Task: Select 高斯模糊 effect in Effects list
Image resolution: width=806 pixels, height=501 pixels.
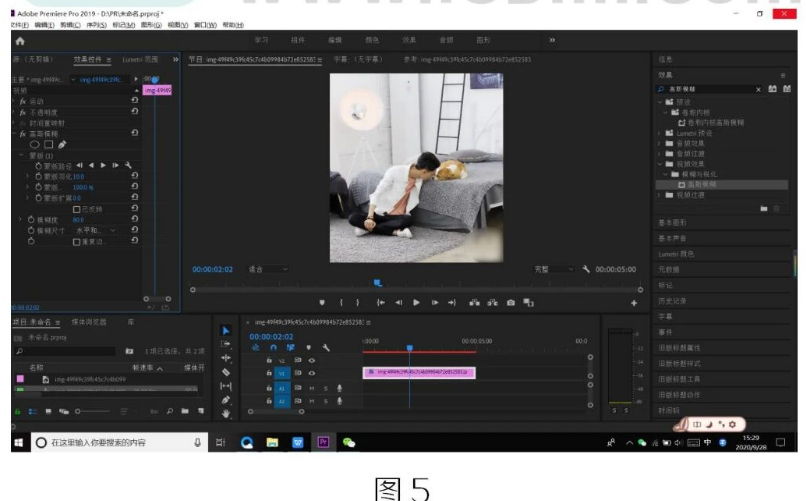Action: point(700,184)
